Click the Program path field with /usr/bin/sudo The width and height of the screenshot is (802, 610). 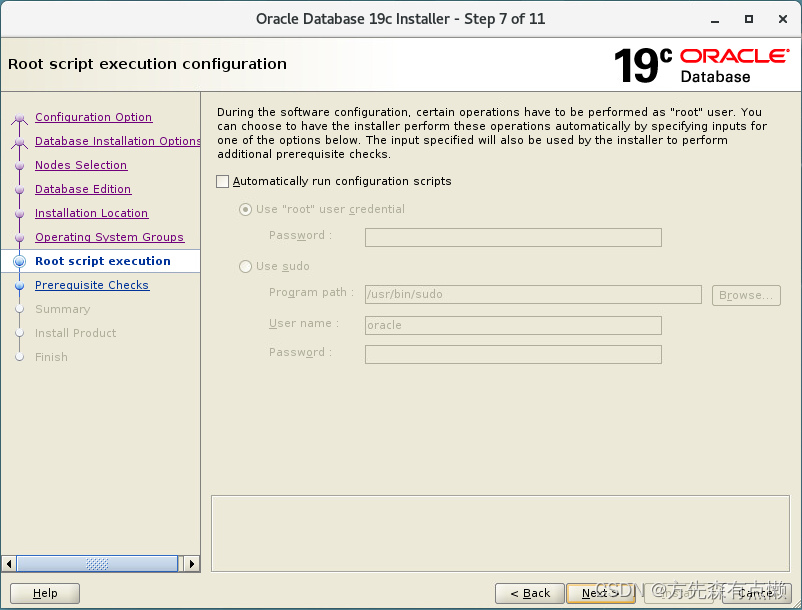pos(533,295)
